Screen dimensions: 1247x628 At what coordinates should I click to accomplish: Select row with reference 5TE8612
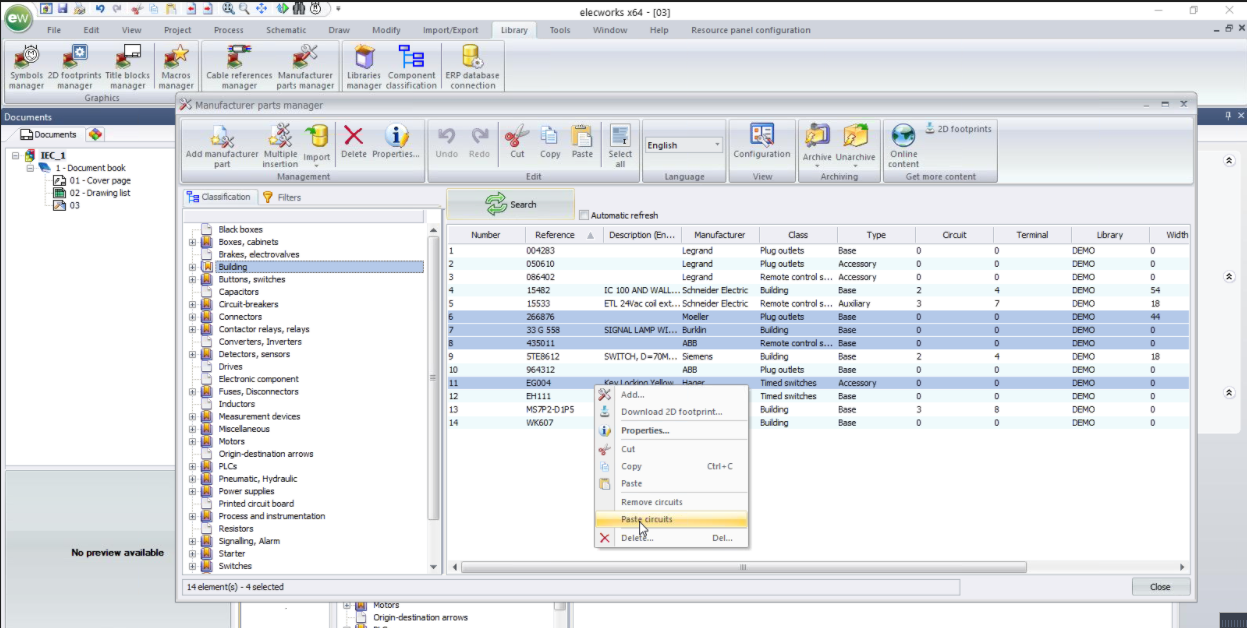[817, 356]
